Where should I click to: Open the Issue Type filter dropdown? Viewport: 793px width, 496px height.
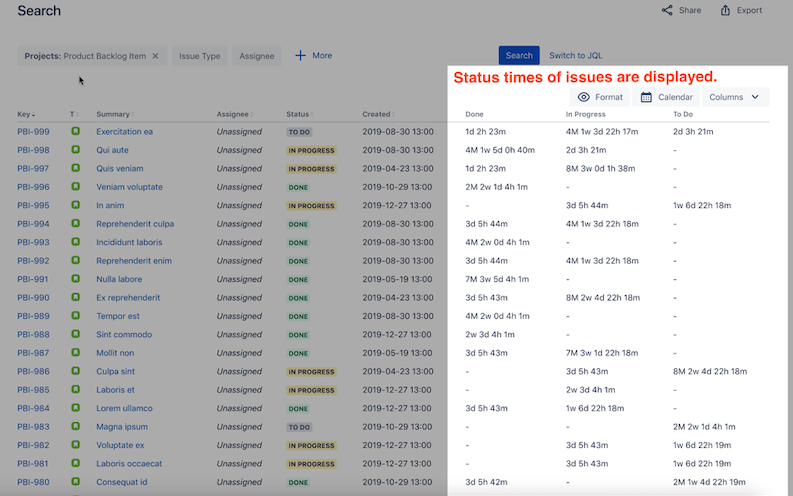(x=200, y=56)
